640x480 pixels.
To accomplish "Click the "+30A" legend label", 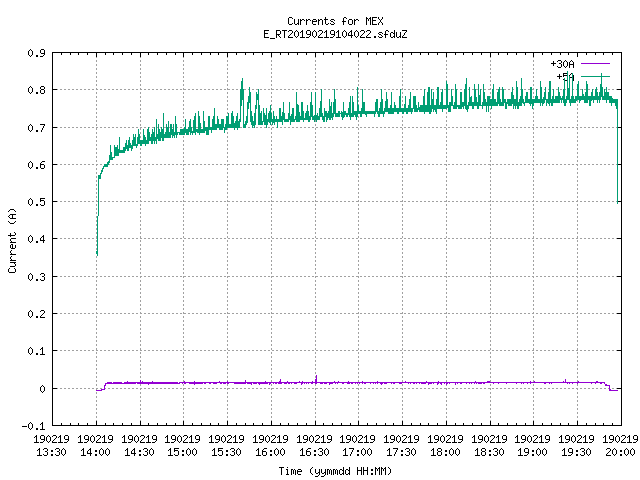I will pyautogui.click(x=562, y=64).
